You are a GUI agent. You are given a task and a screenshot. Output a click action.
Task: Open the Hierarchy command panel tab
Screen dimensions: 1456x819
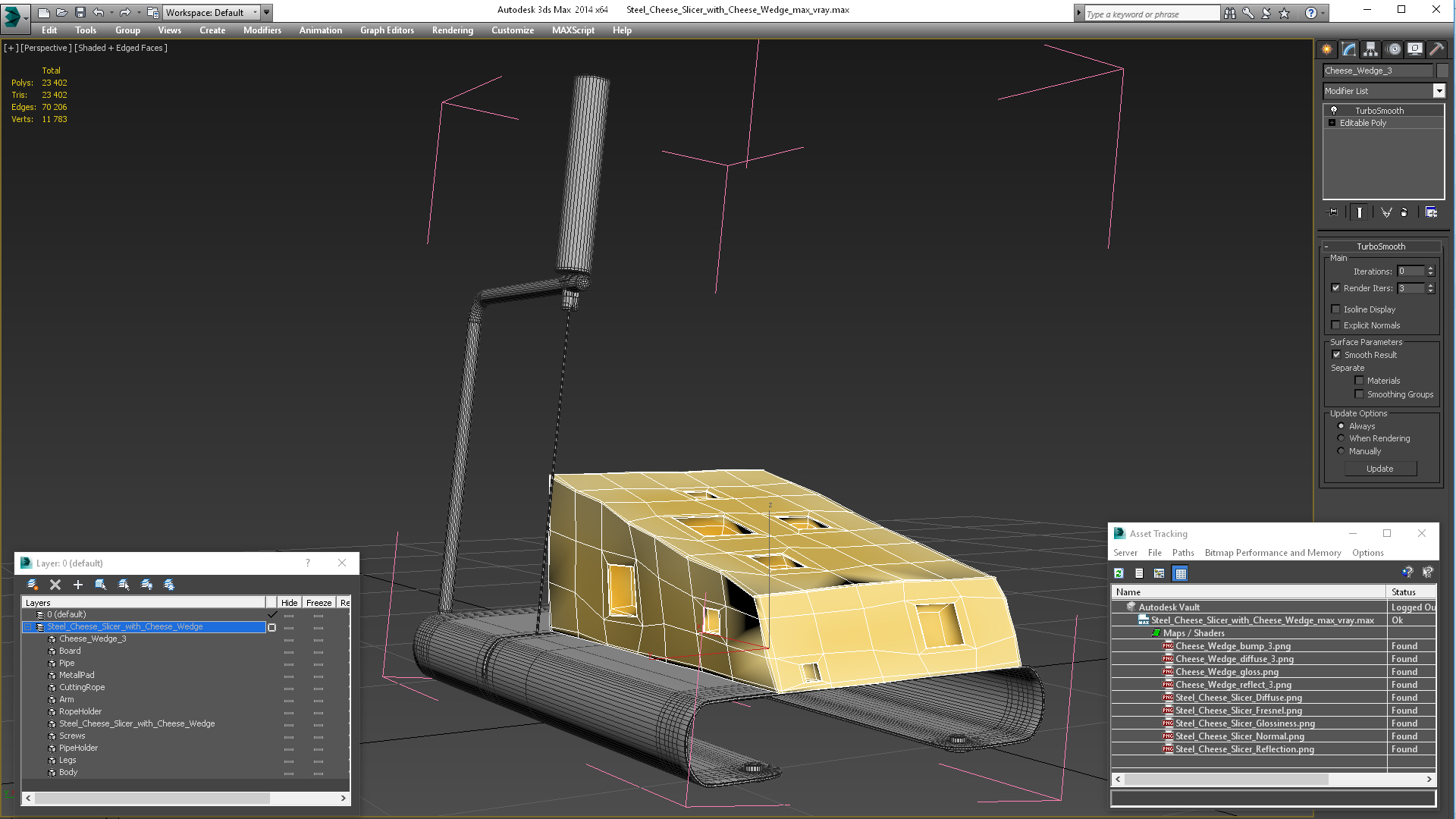click(x=1370, y=49)
